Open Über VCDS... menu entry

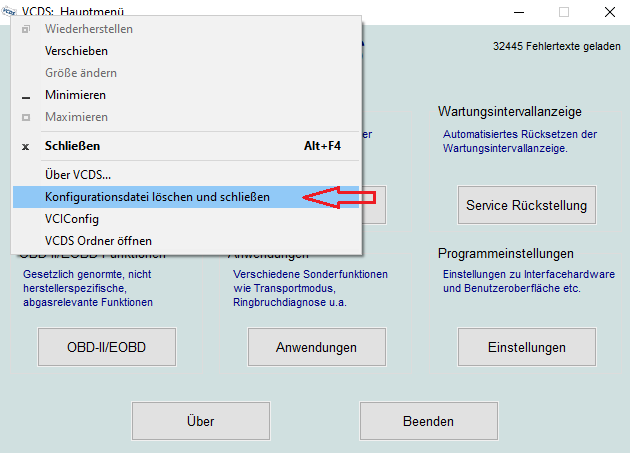click(186, 175)
